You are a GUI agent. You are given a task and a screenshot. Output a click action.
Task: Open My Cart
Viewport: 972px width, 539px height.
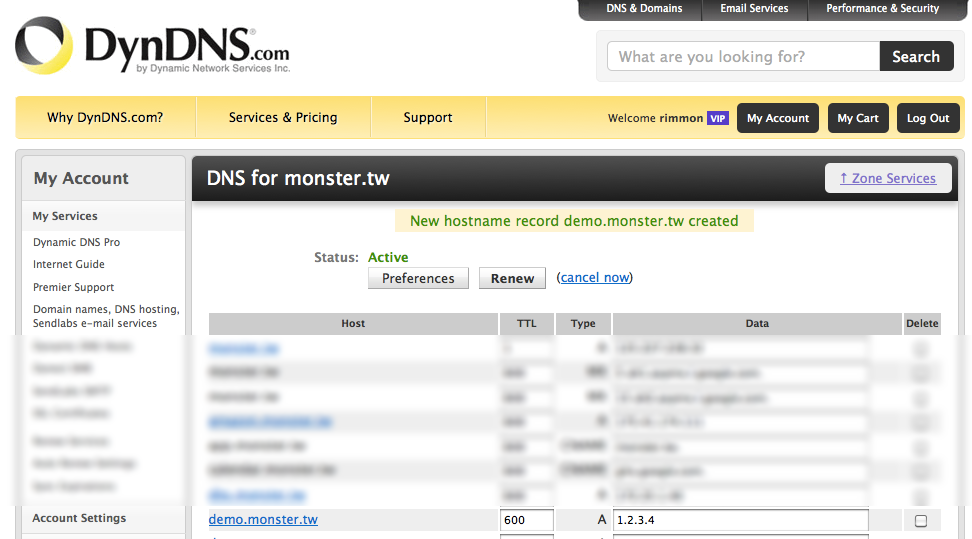[x=858, y=118]
